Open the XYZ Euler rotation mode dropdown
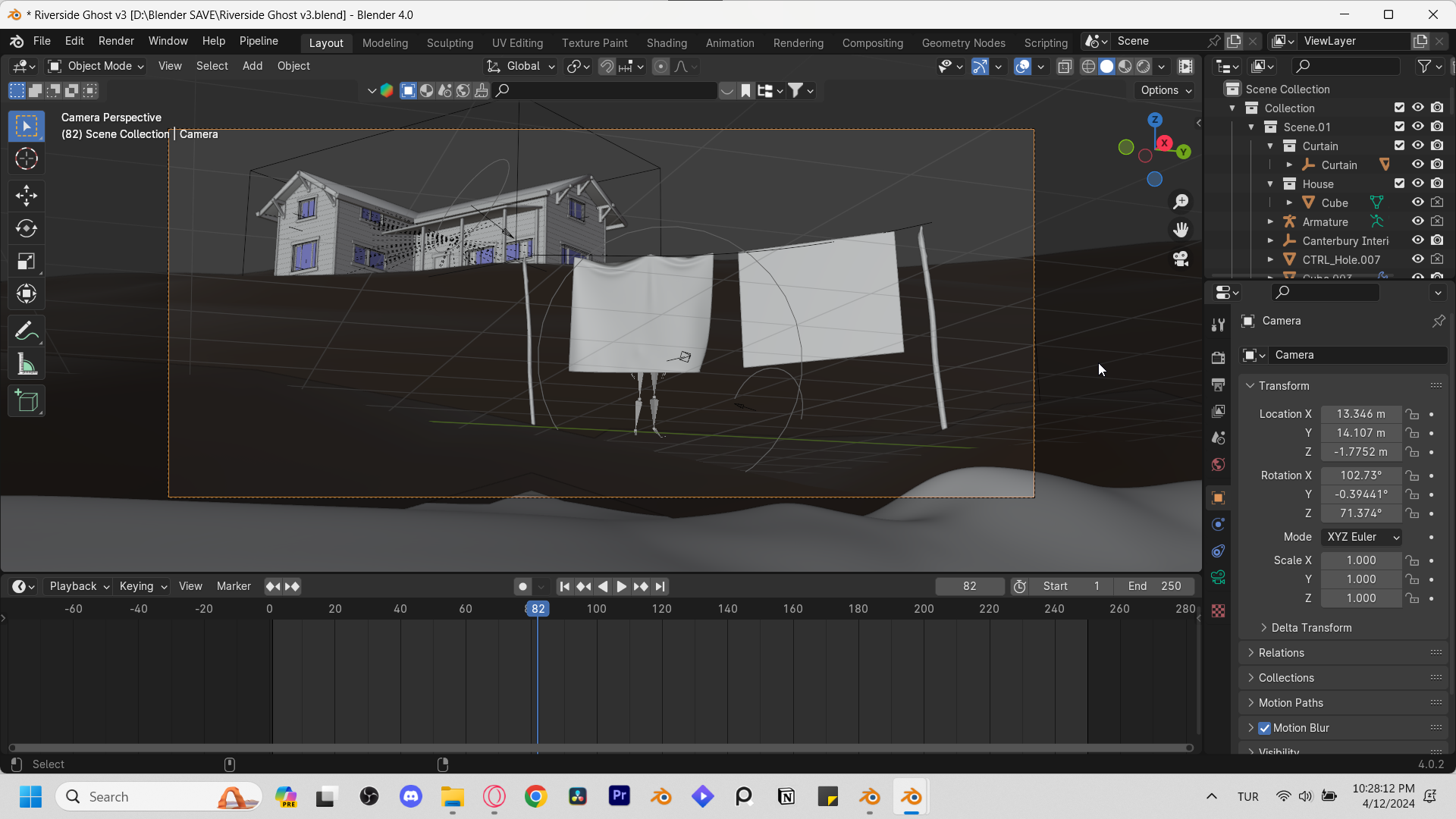Viewport: 1456px width, 819px height. [x=1362, y=537]
